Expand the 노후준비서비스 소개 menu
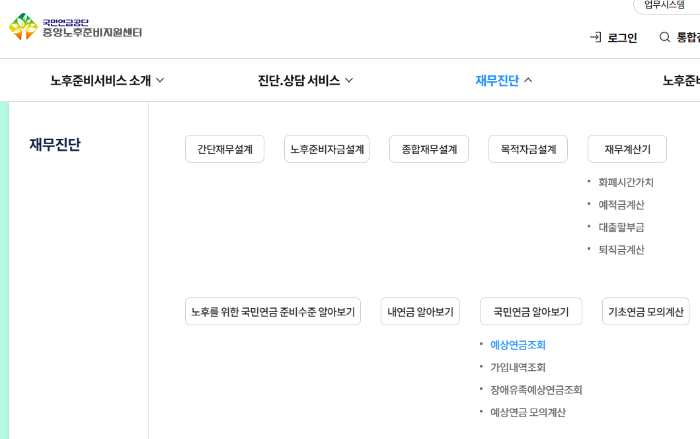This screenshot has width=700, height=439. click(x=100, y=80)
